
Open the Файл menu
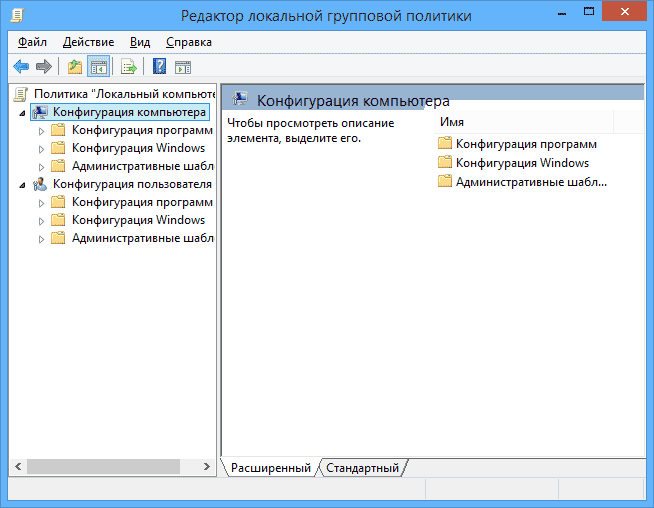(32, 42)
